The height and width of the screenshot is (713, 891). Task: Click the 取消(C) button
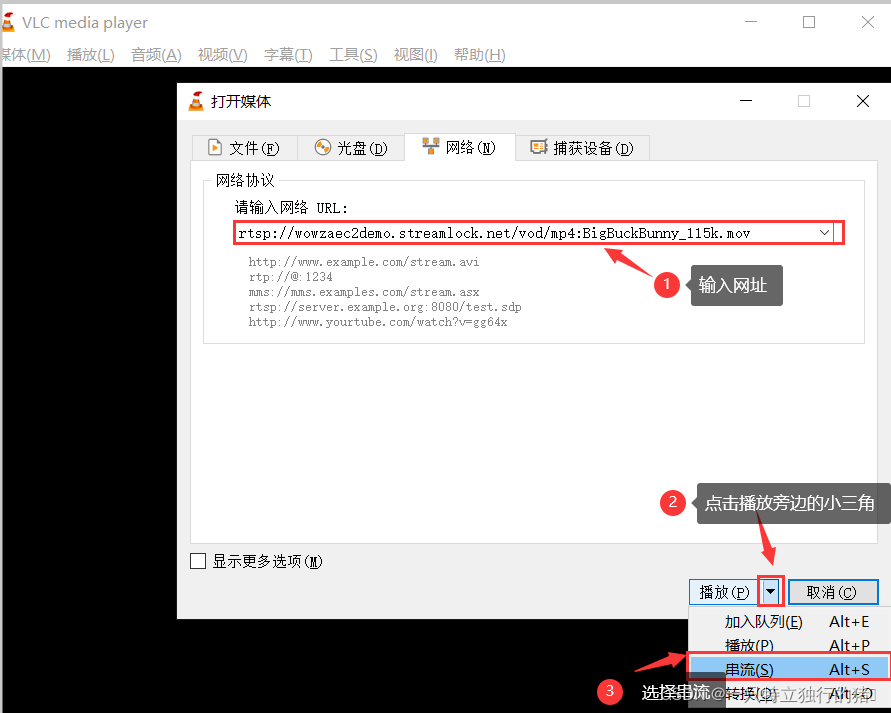click(832, 593)
